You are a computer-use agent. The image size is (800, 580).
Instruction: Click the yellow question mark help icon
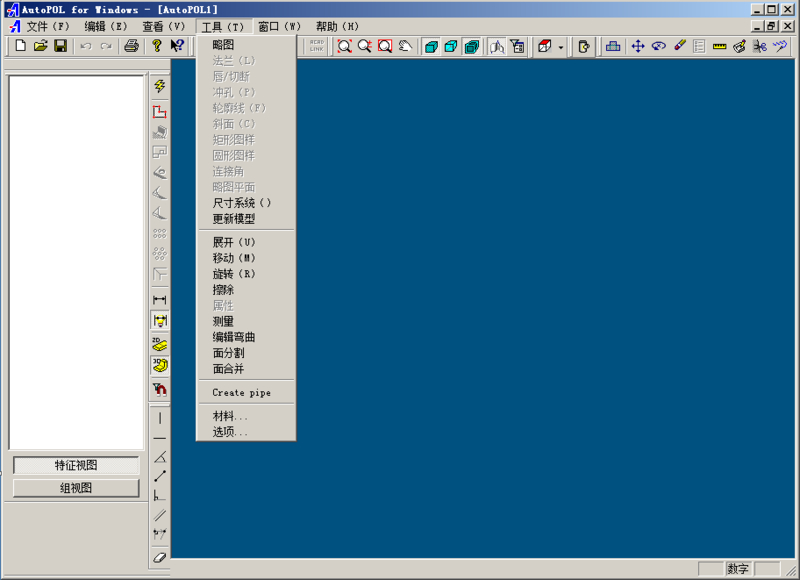156,46
